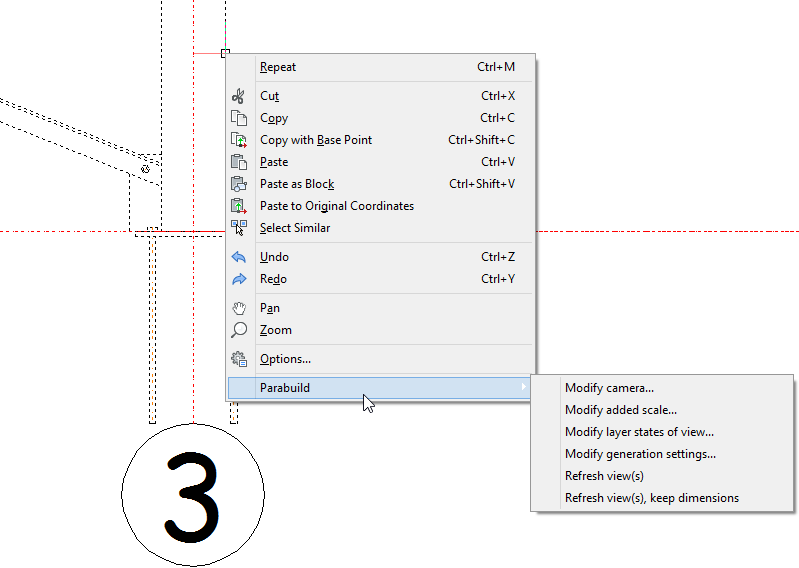The image size is (799, 568).
Task: Click the Copy pages icon
Action: (x=238, y=118)
